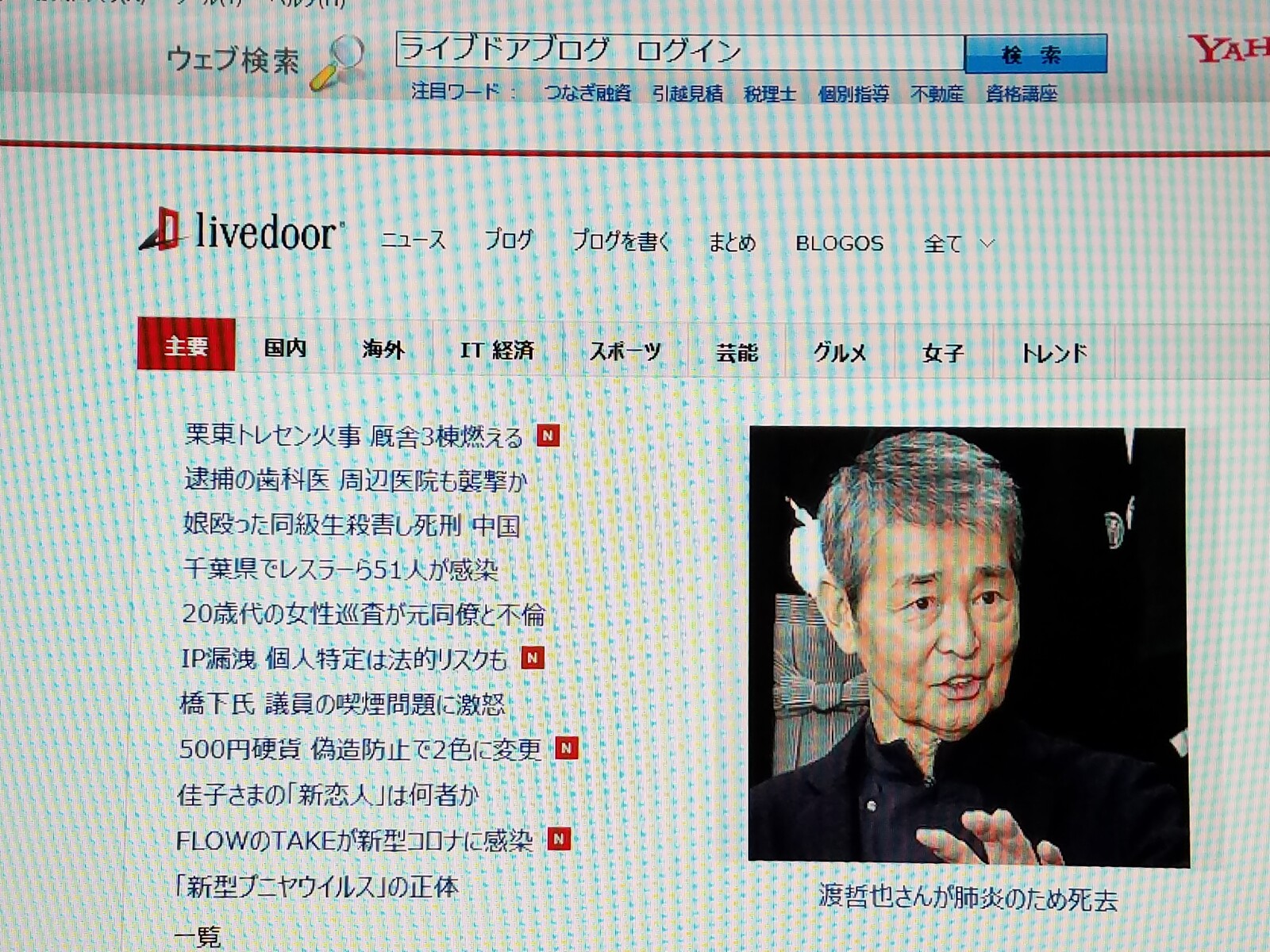Click the N badge beside 栗東トレセン火事 headline
Image resolution: width=1270 pixels, height=952 pixels.
pyautogui.click(x=548, y=435)
